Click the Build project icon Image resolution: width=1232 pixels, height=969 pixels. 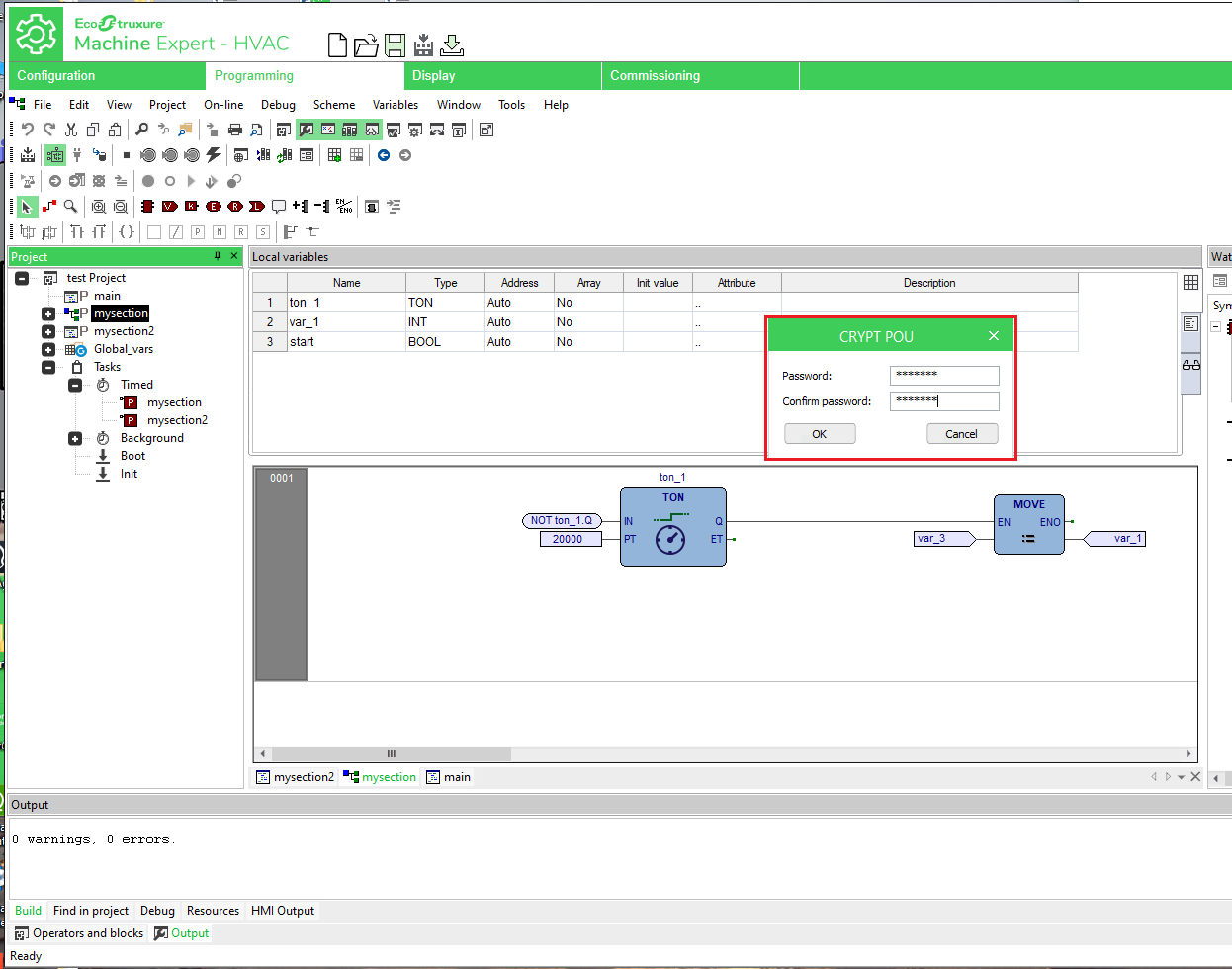pyautogui.click(x=28, y=155)
